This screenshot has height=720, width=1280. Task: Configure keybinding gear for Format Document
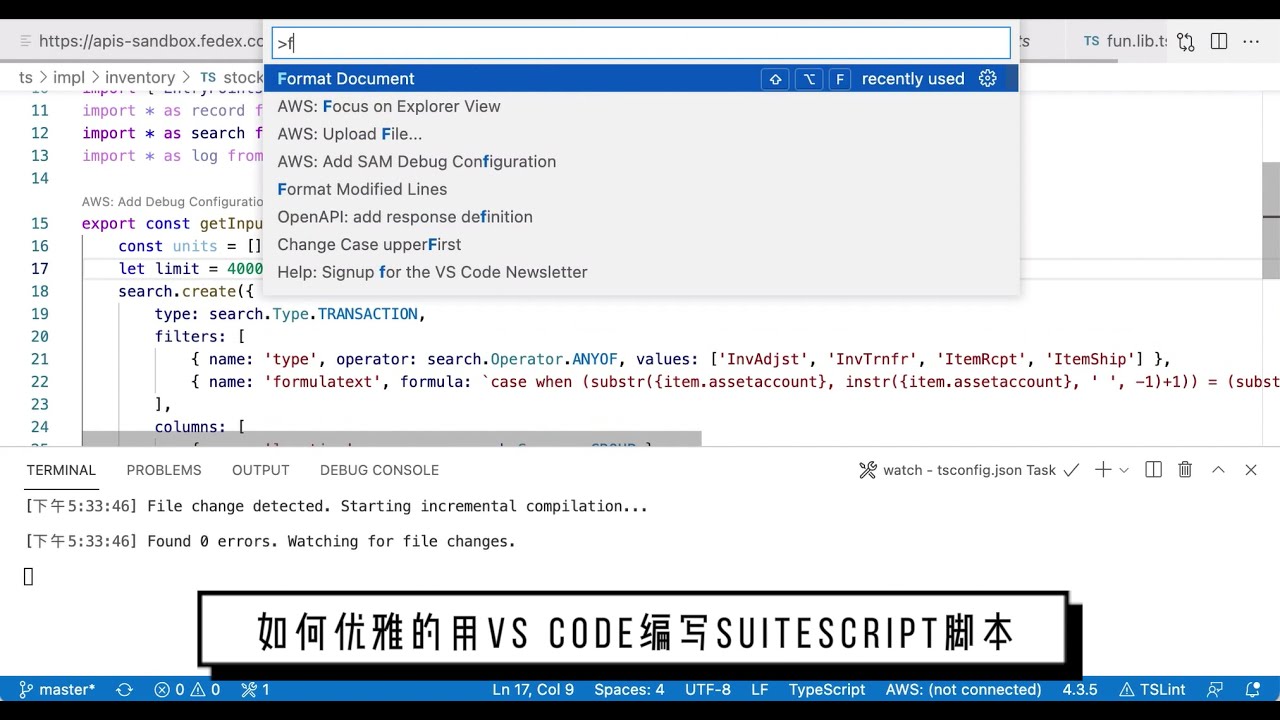pyautogui.click(x=988, y=78)
